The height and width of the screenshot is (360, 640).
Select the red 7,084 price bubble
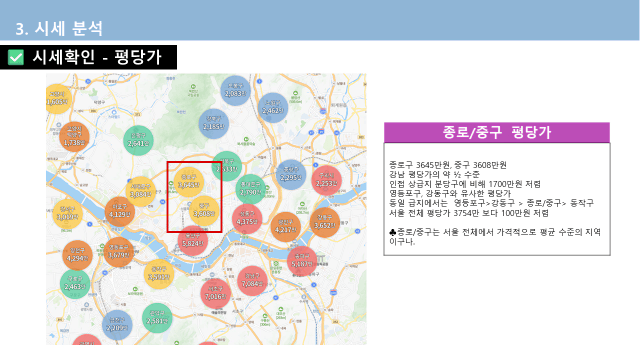click(x=252, y=281)
